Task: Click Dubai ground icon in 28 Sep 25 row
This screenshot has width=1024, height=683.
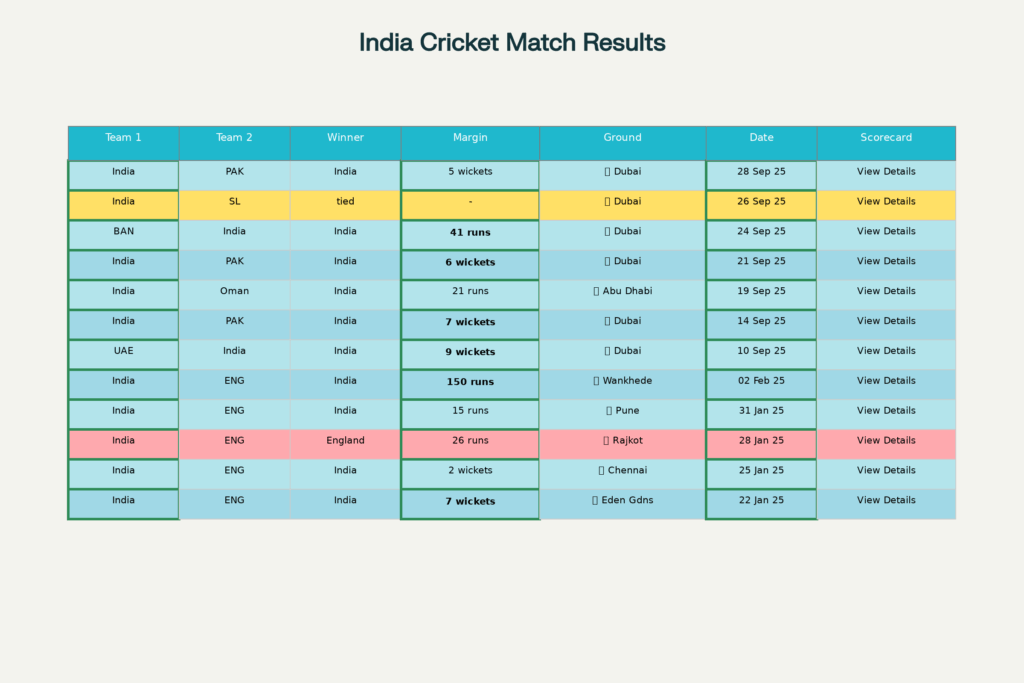Action: point(607,172)
